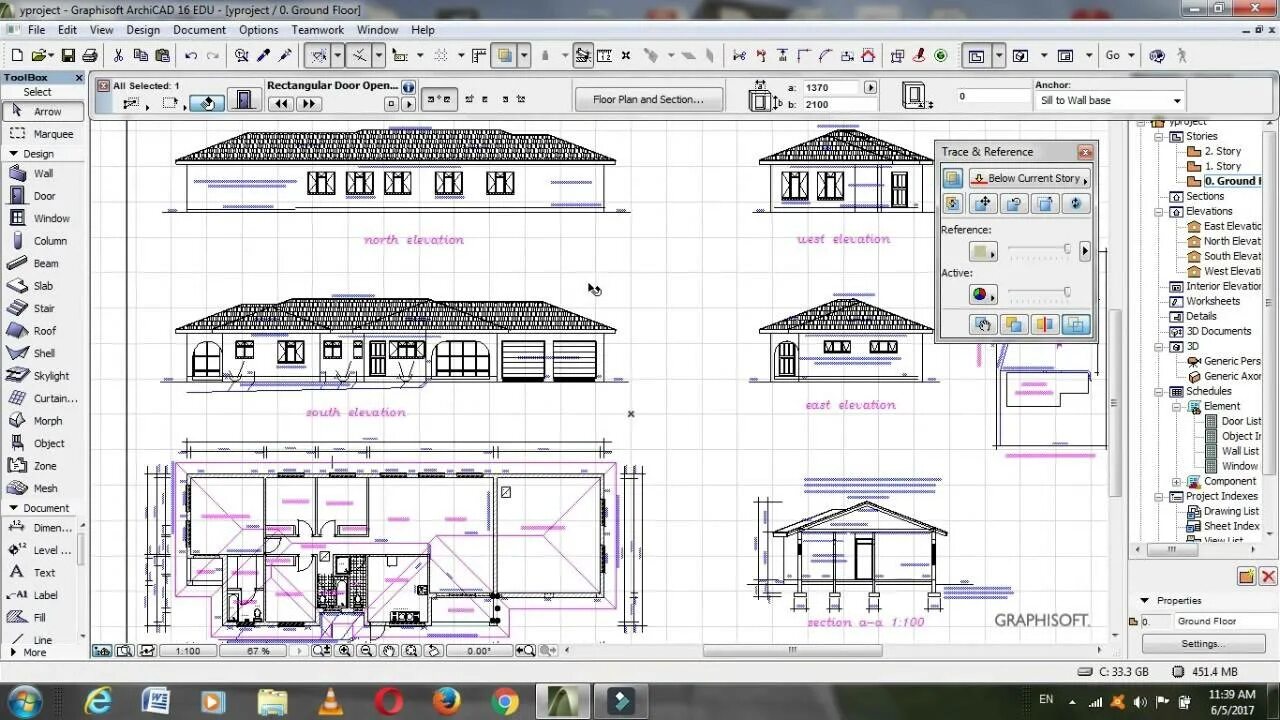
Task: Click the door width field showing 1370
Action: (830, 88)
